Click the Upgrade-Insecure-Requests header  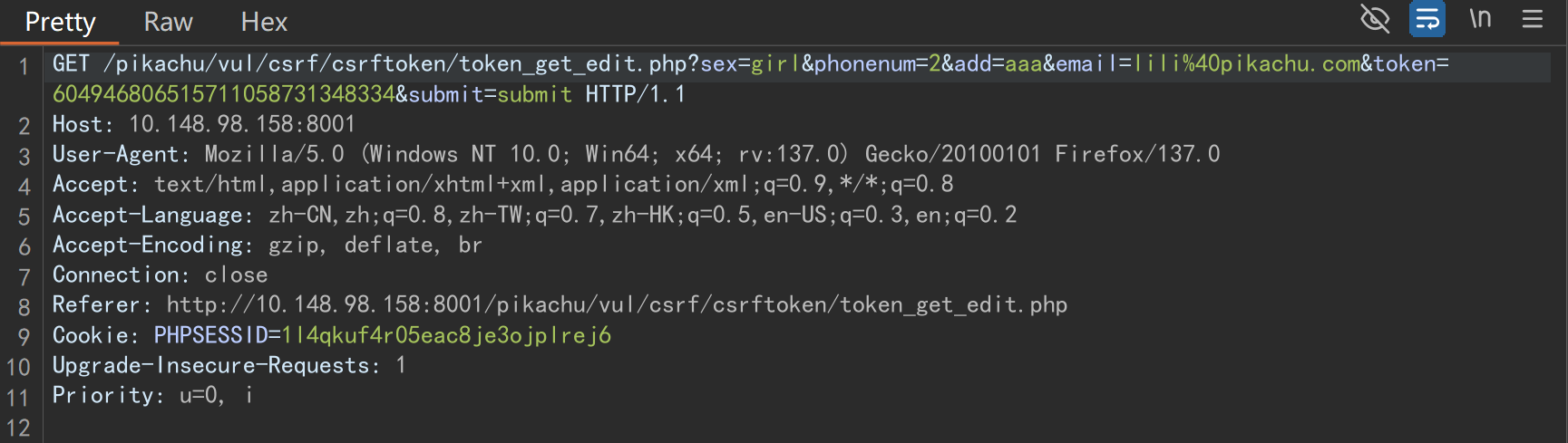tap(229, 365)
